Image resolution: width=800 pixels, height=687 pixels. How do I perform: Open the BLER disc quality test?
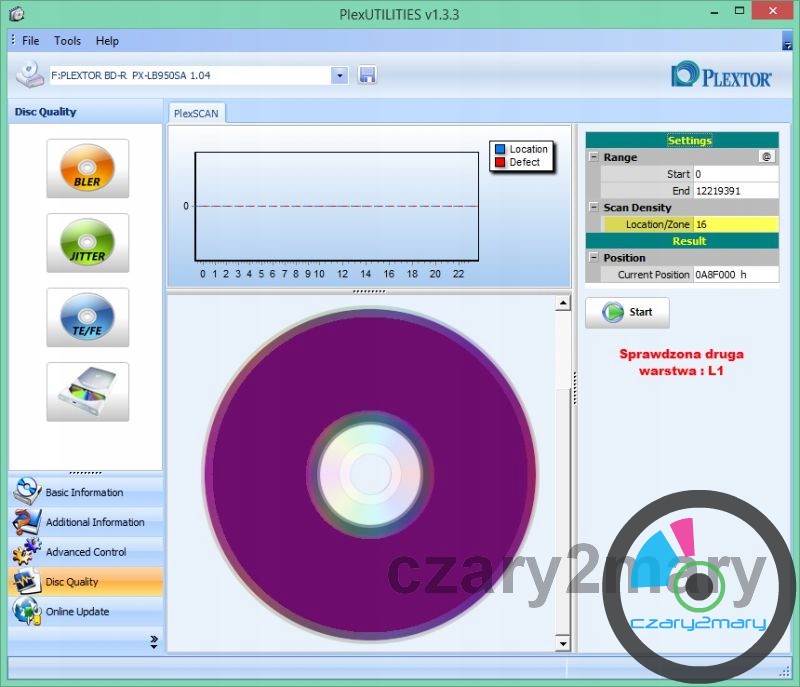88,168
